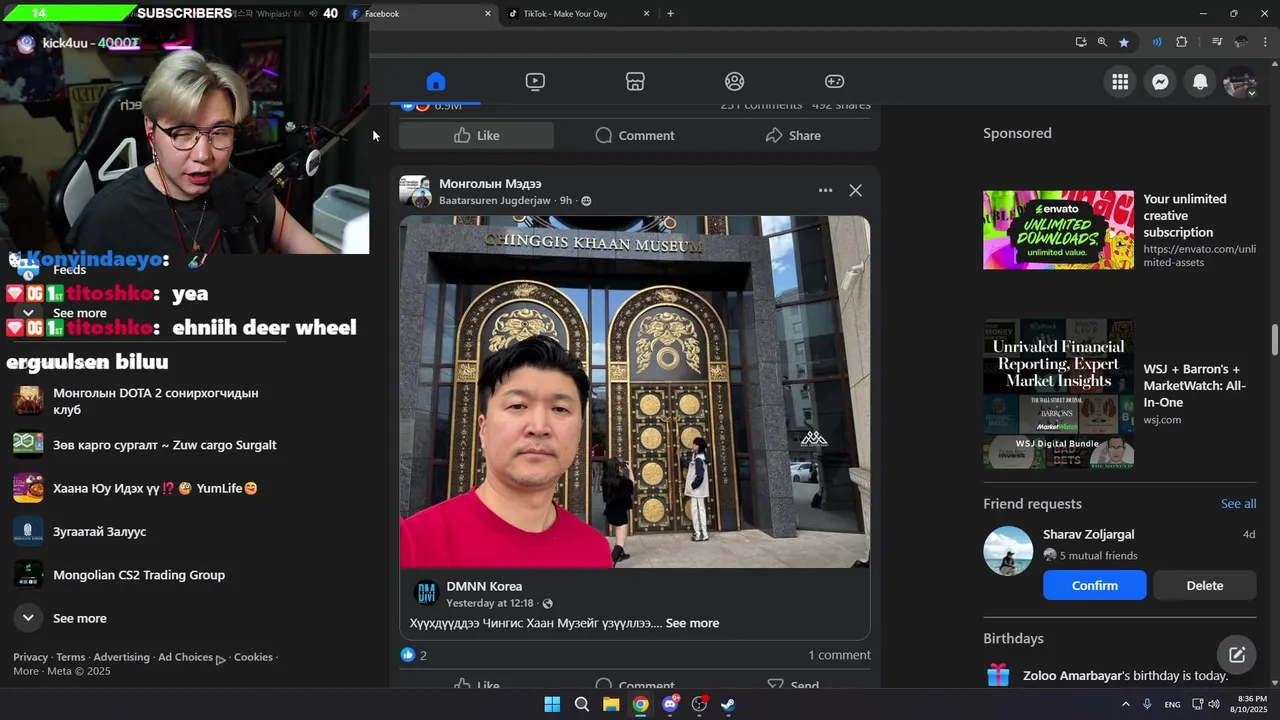The height and width of the screenshot is (720, 1280).
Task: Open the Chrome media control icon
Action: tap(1217, 42)
